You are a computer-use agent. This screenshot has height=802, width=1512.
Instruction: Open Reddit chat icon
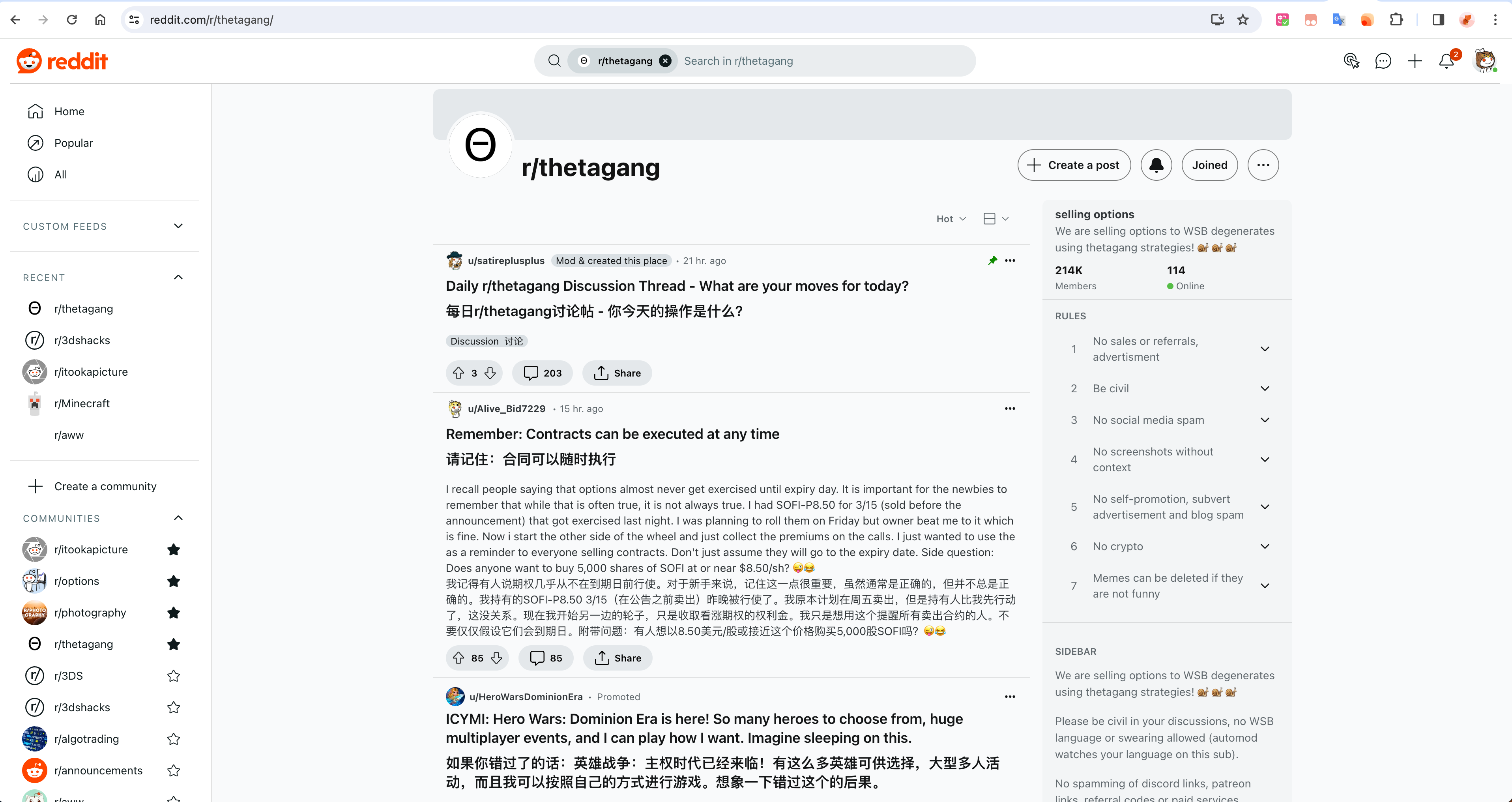[x=1383, y=60]
